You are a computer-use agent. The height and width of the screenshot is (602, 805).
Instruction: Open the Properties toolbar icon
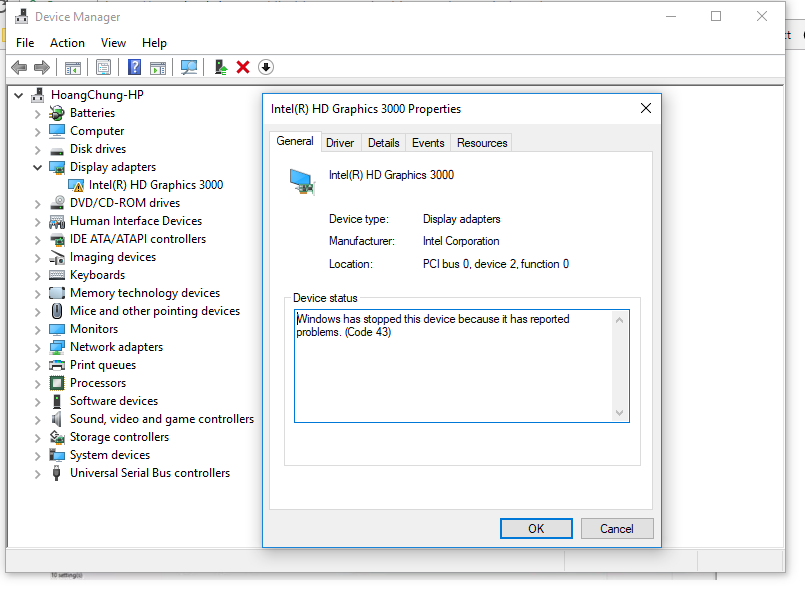tap(103, 67)
